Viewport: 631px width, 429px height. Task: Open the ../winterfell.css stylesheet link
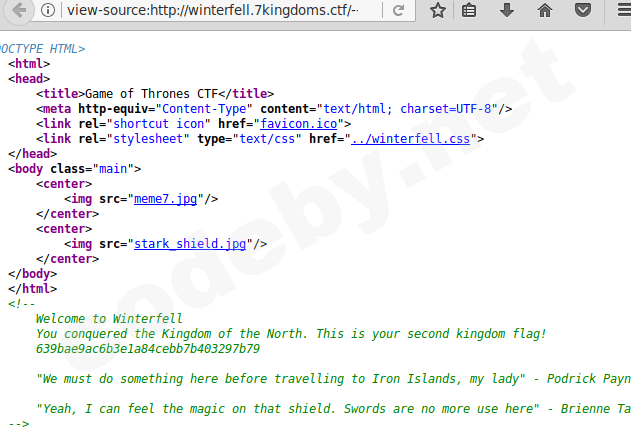410,139
